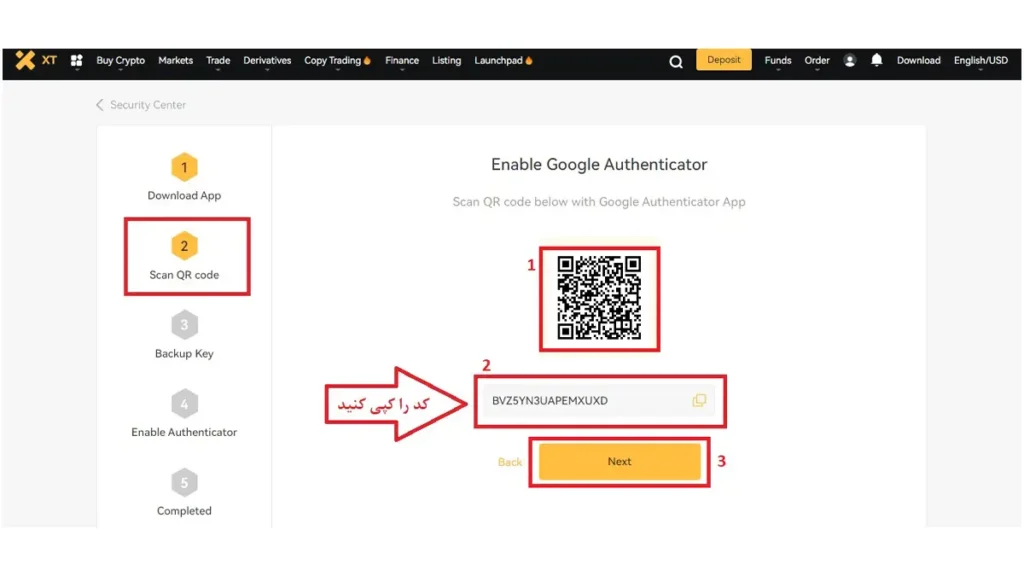
Task: Select step 5 Completed hexagon
Action: [x=184, y=483]
